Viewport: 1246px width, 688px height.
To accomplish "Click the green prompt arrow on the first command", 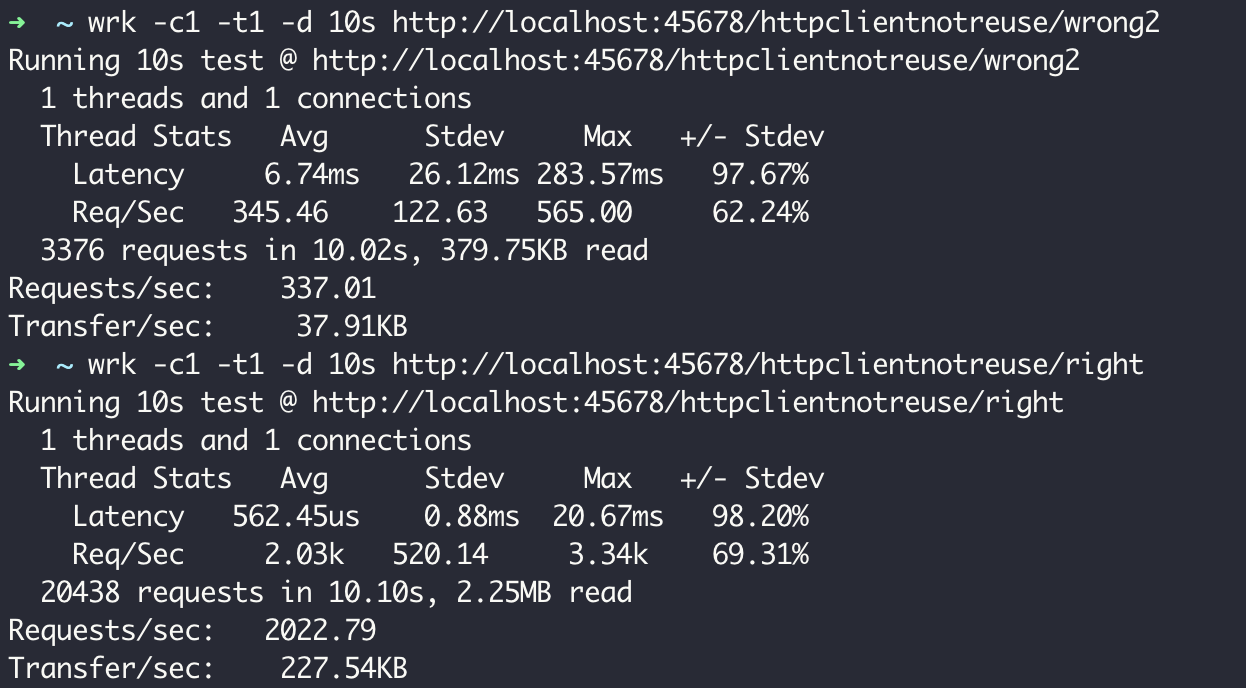I will (x=16, y=22).
